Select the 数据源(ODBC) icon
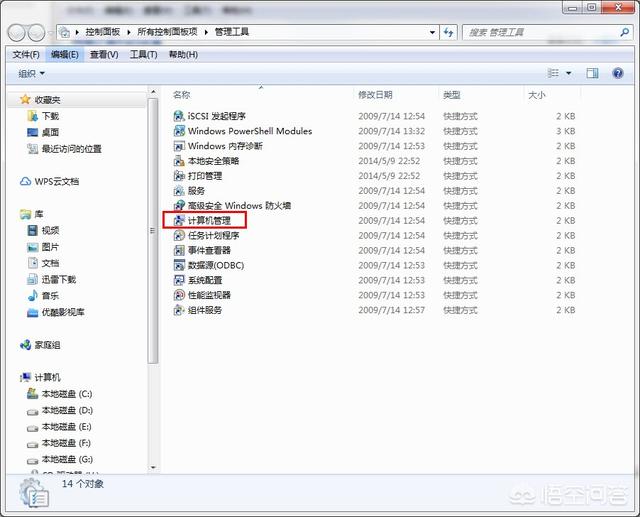 click(x=179, y=265)
